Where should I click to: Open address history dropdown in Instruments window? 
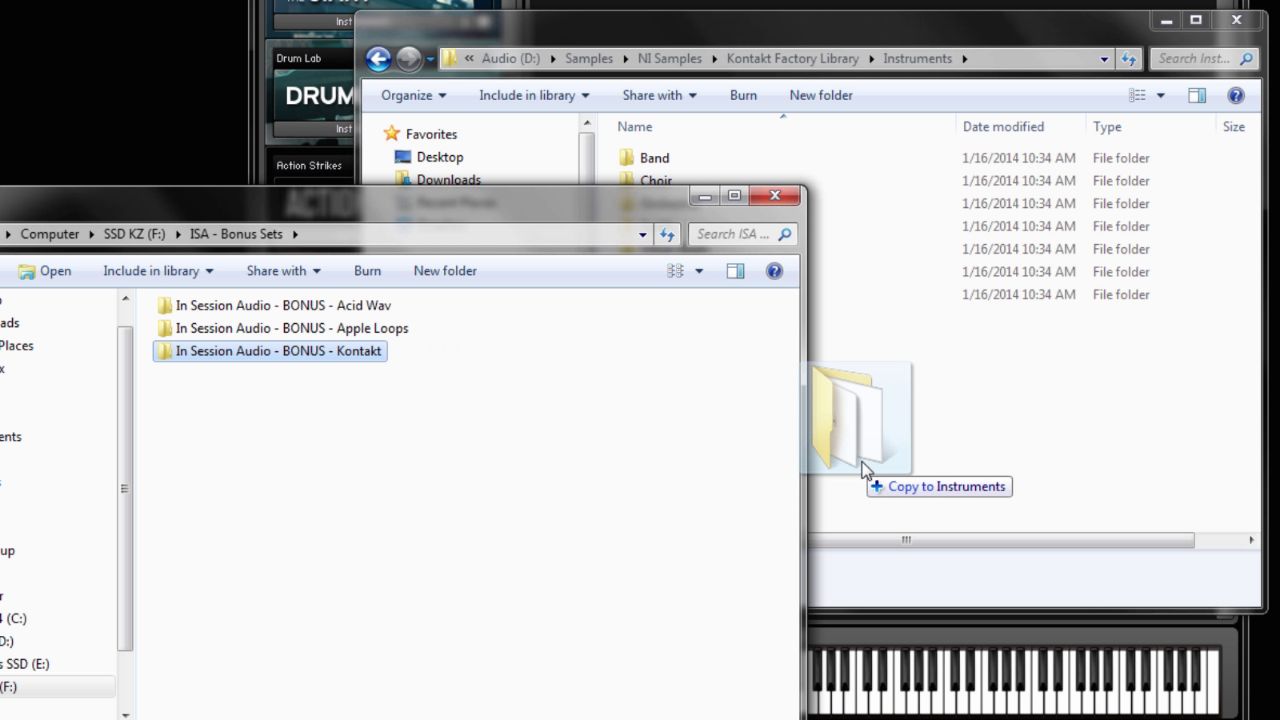pos(1104,59)
